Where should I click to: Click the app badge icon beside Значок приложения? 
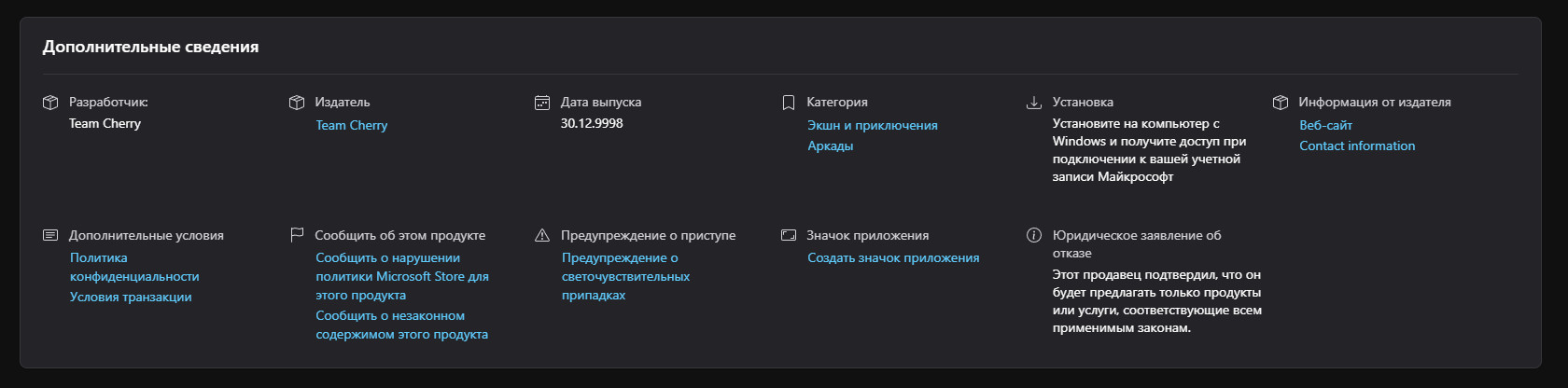click(x=789, y=235)
